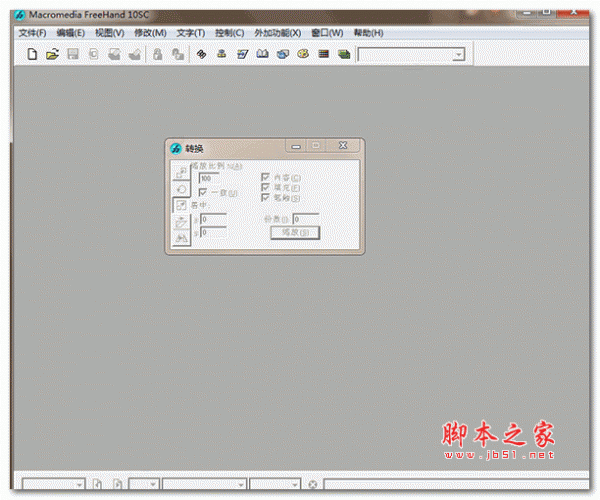
Task: Open the 视图(V) menu
Action: pos(110,33)
